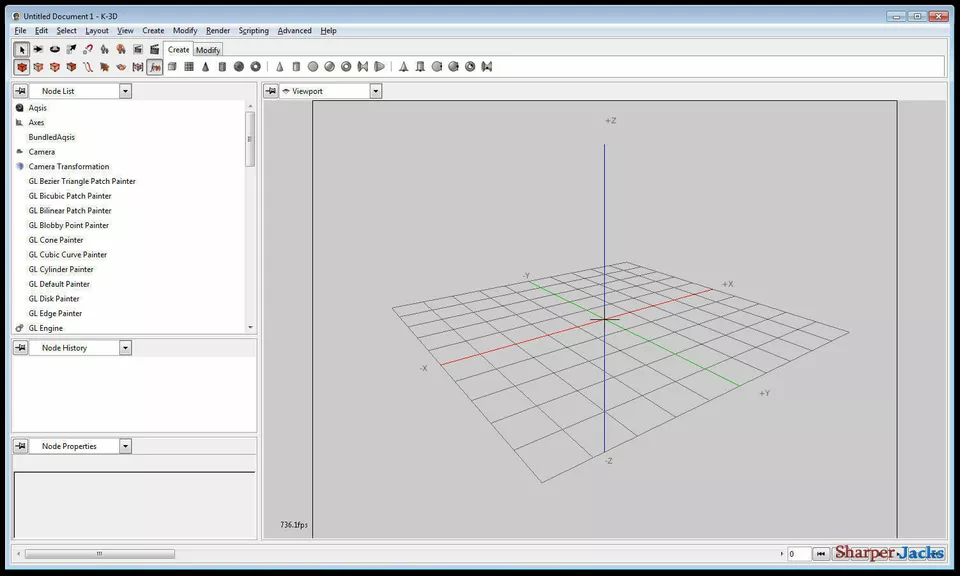Switch to the Modify tab
The height and width of the screenshot is (576, 960).
[x=208, y=49]
